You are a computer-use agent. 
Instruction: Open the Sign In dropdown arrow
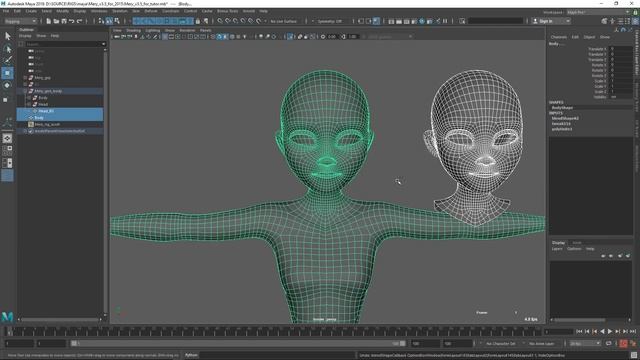click(568, 21)
